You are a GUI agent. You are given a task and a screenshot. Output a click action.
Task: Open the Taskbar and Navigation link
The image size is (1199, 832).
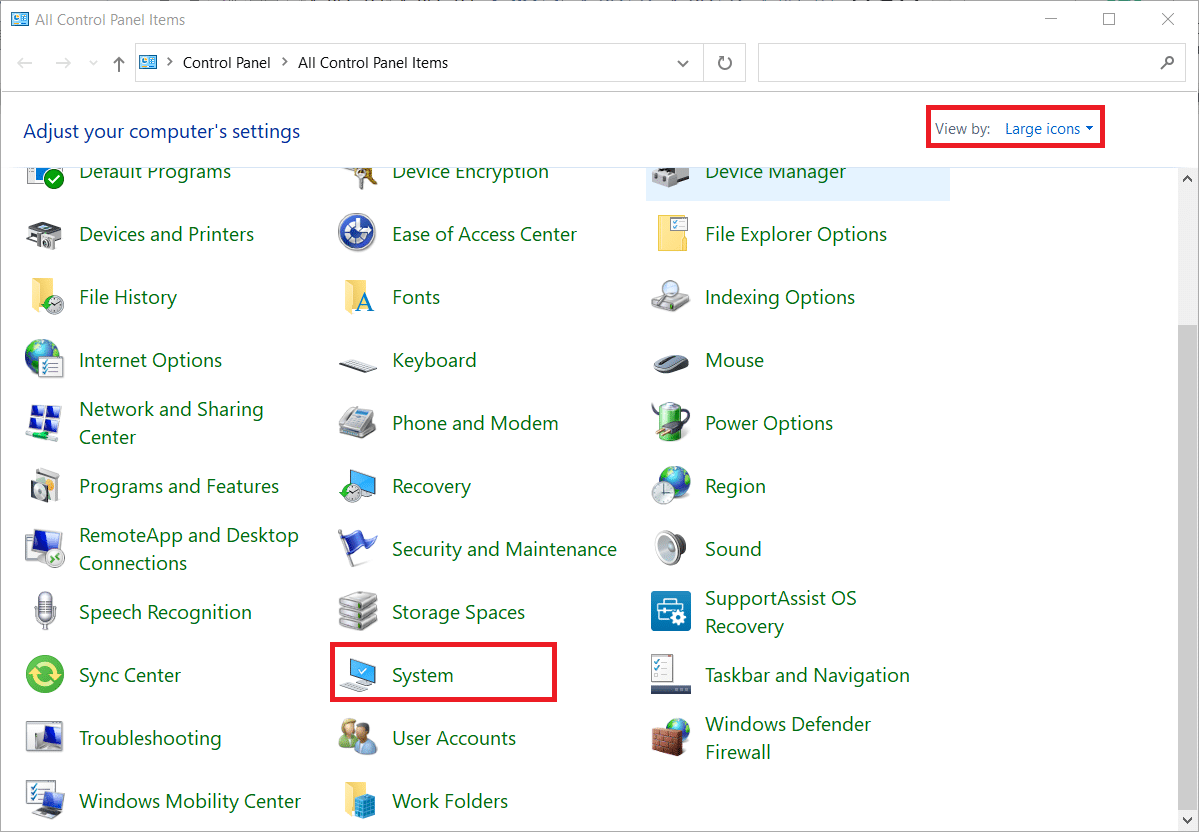[807, 675]
